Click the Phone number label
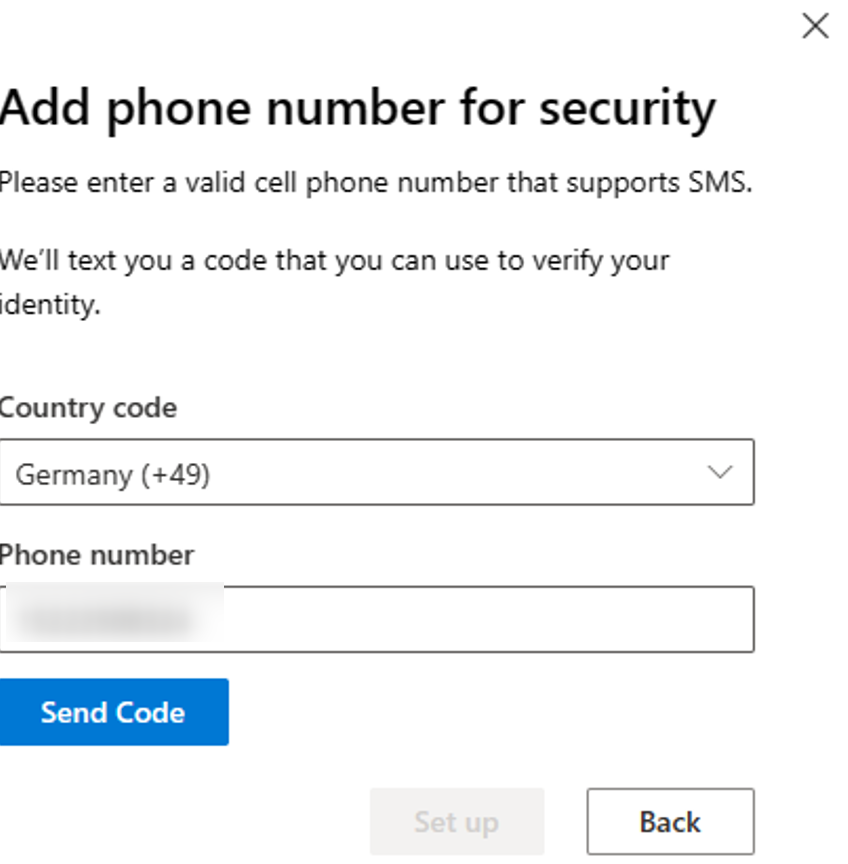This screenshot has width=848, height=864. (x=96, y=555)
